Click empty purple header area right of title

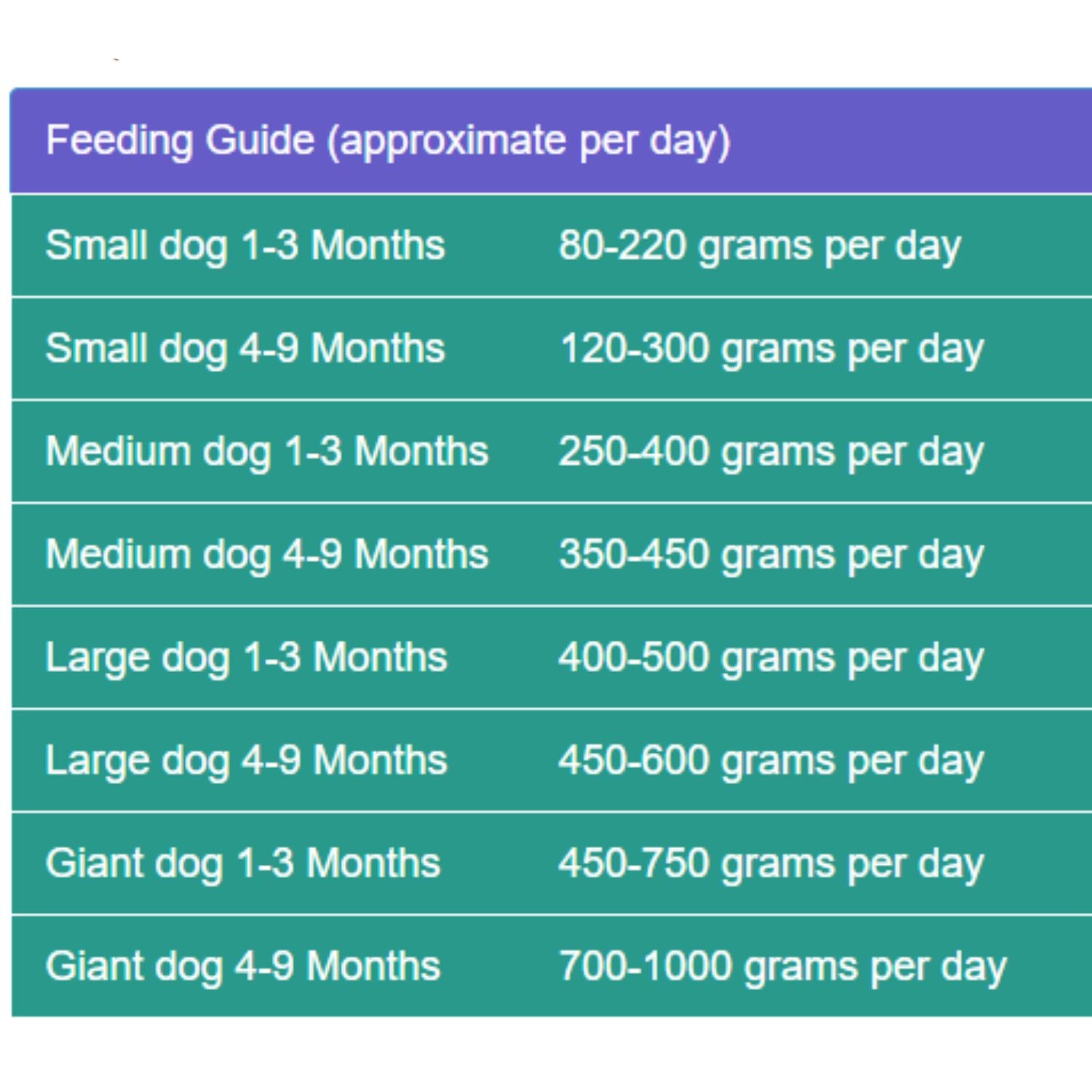pyautogui.click(x=910, y=141)
